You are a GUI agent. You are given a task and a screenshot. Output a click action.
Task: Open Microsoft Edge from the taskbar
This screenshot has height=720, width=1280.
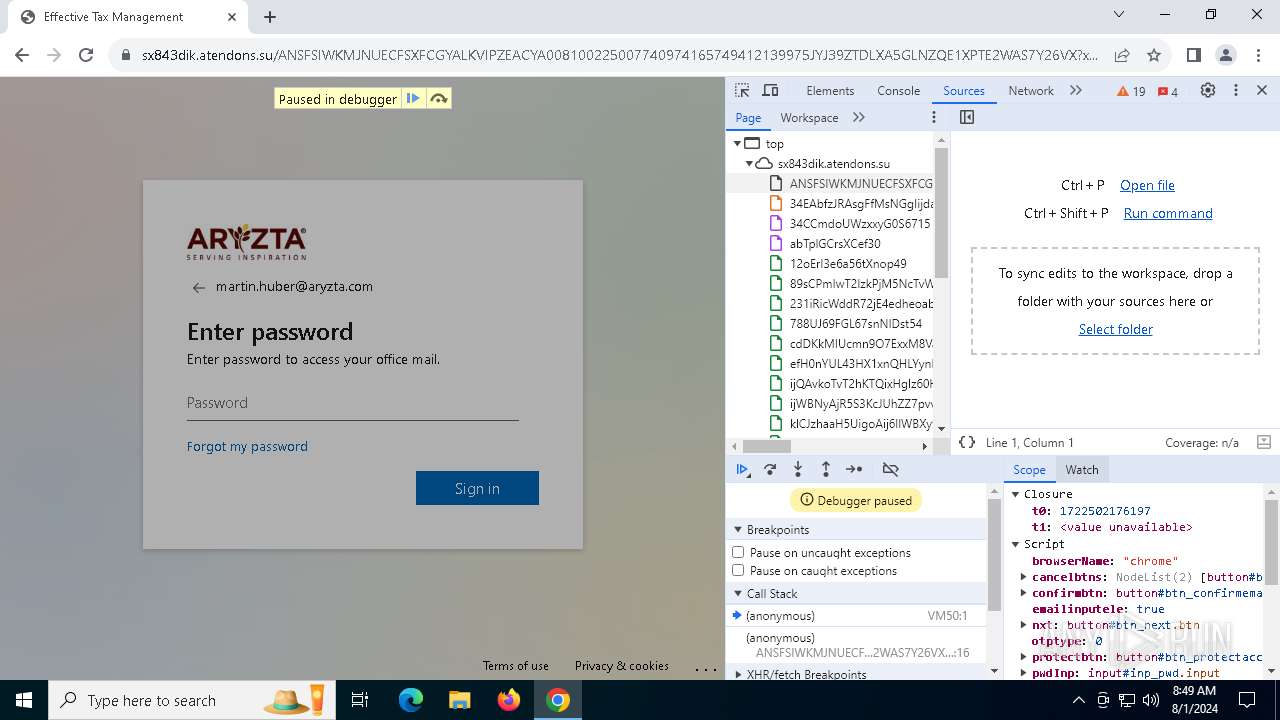click(411, 700)
